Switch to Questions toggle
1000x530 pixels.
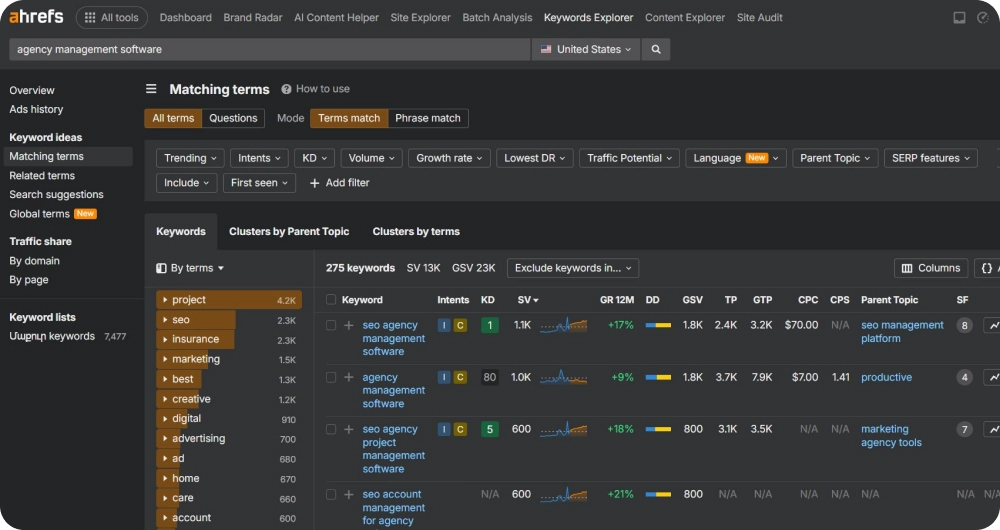233,118
